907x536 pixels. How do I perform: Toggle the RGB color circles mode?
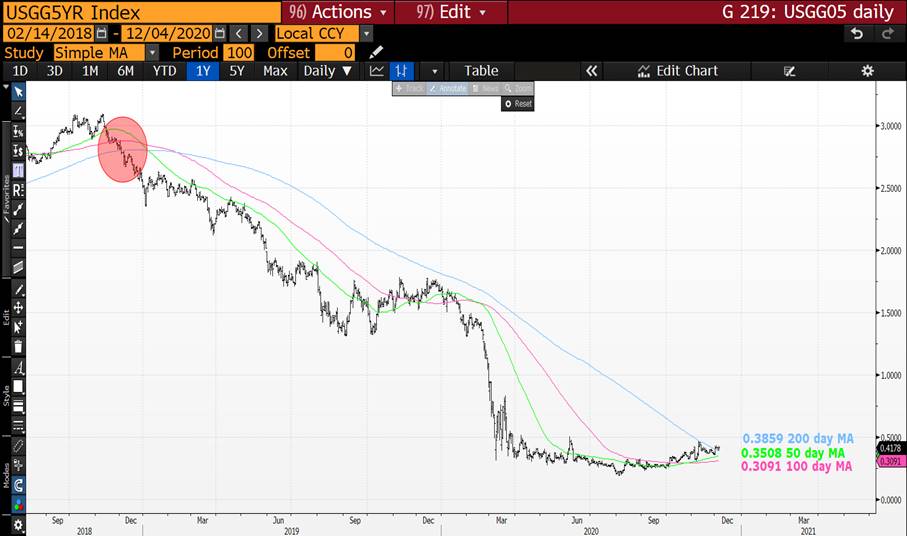tap(18, 505)
